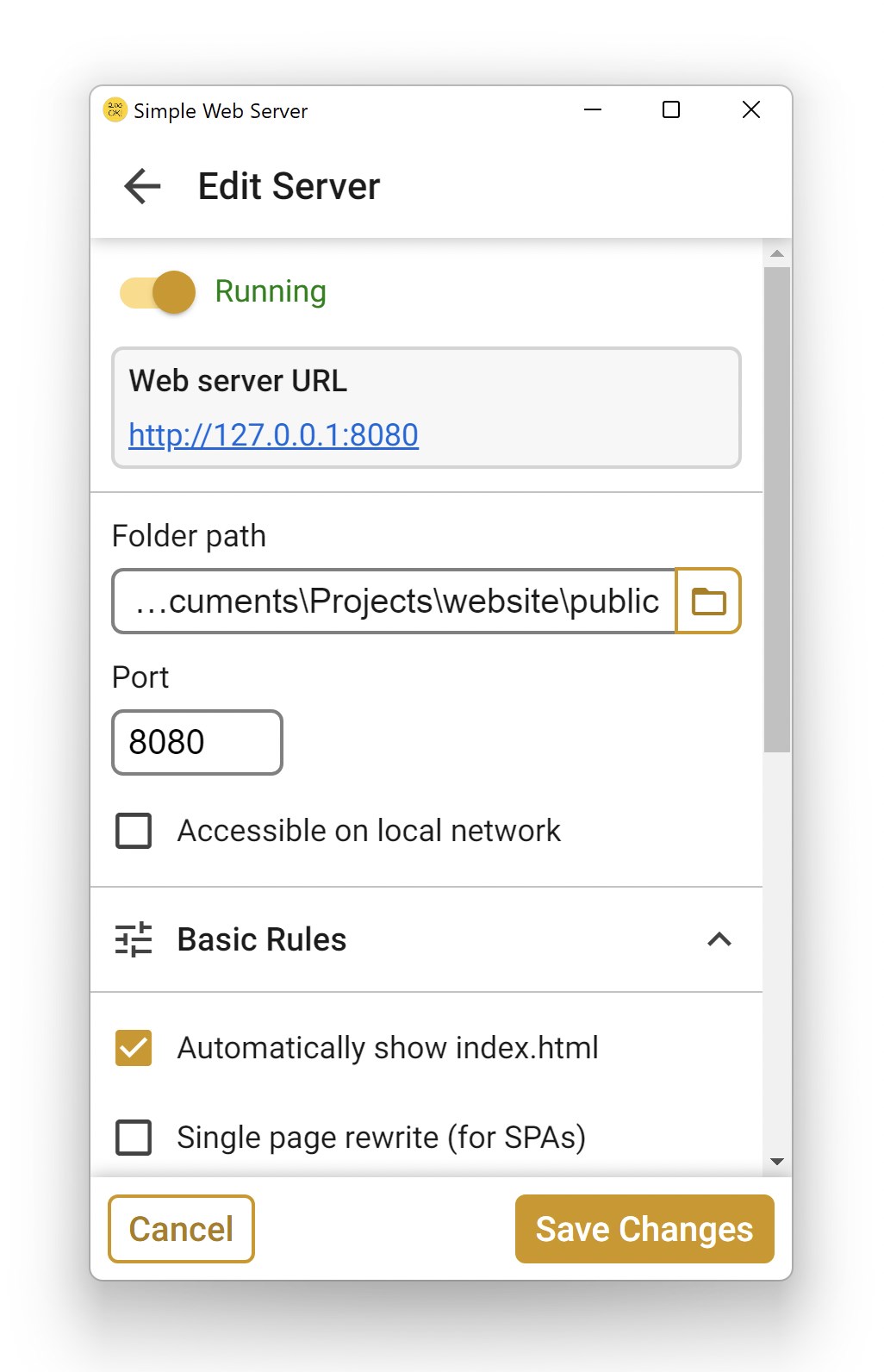The height and width of the screenshot is (1372, 884).
Task: Click the back arrow icon
Action: coord(143,186)
